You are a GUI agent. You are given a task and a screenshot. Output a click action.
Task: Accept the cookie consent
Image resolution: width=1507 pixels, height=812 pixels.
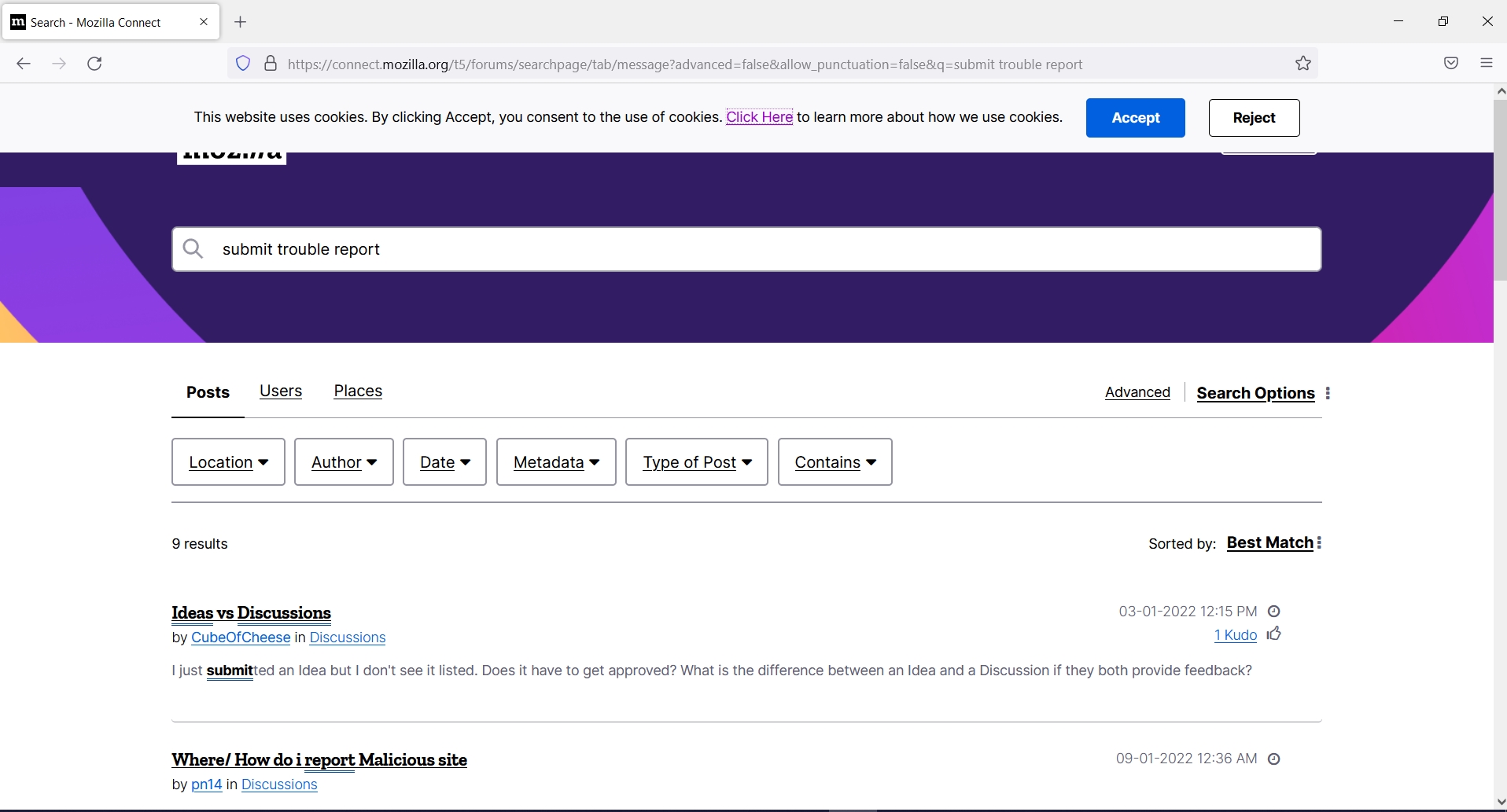(1135, 118)
